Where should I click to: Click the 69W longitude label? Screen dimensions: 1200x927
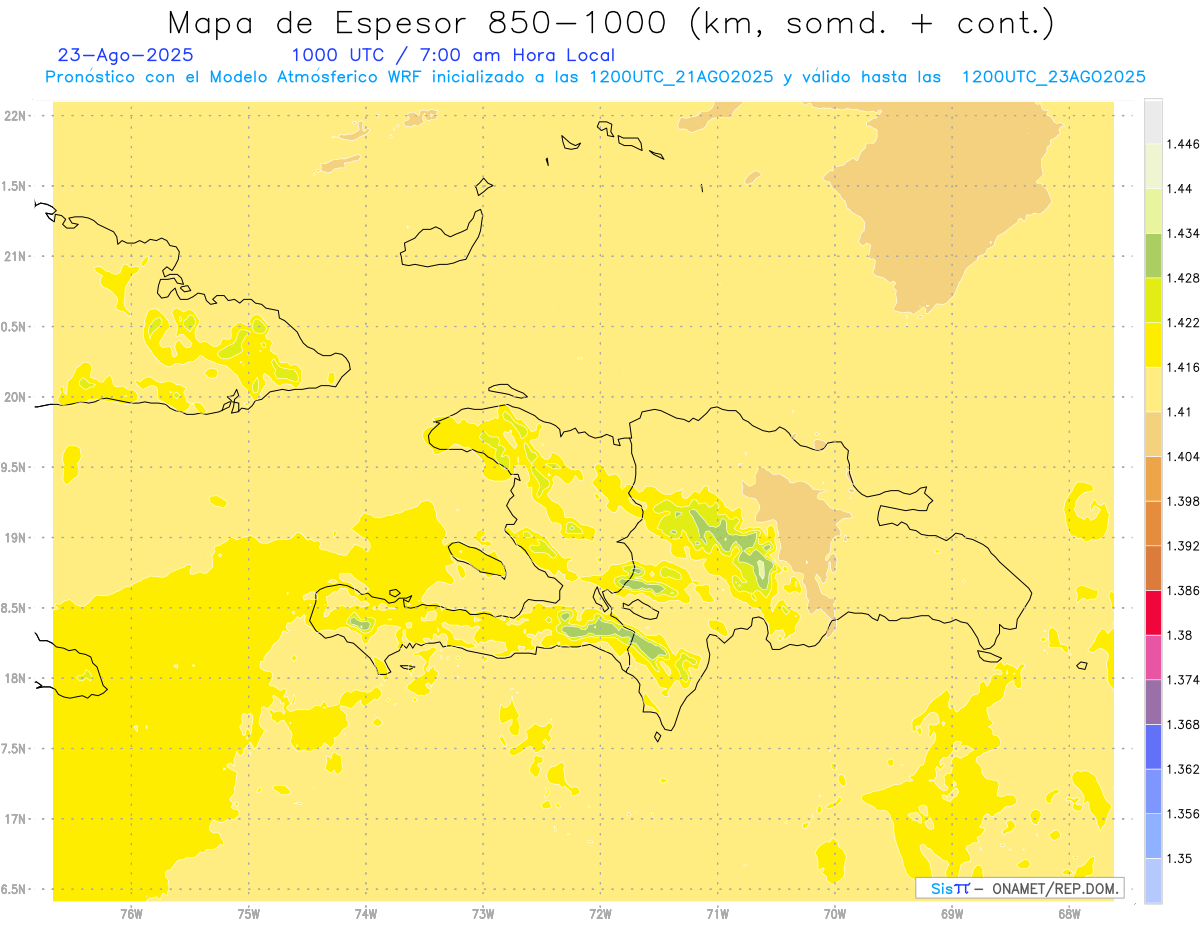coord(951,914)
